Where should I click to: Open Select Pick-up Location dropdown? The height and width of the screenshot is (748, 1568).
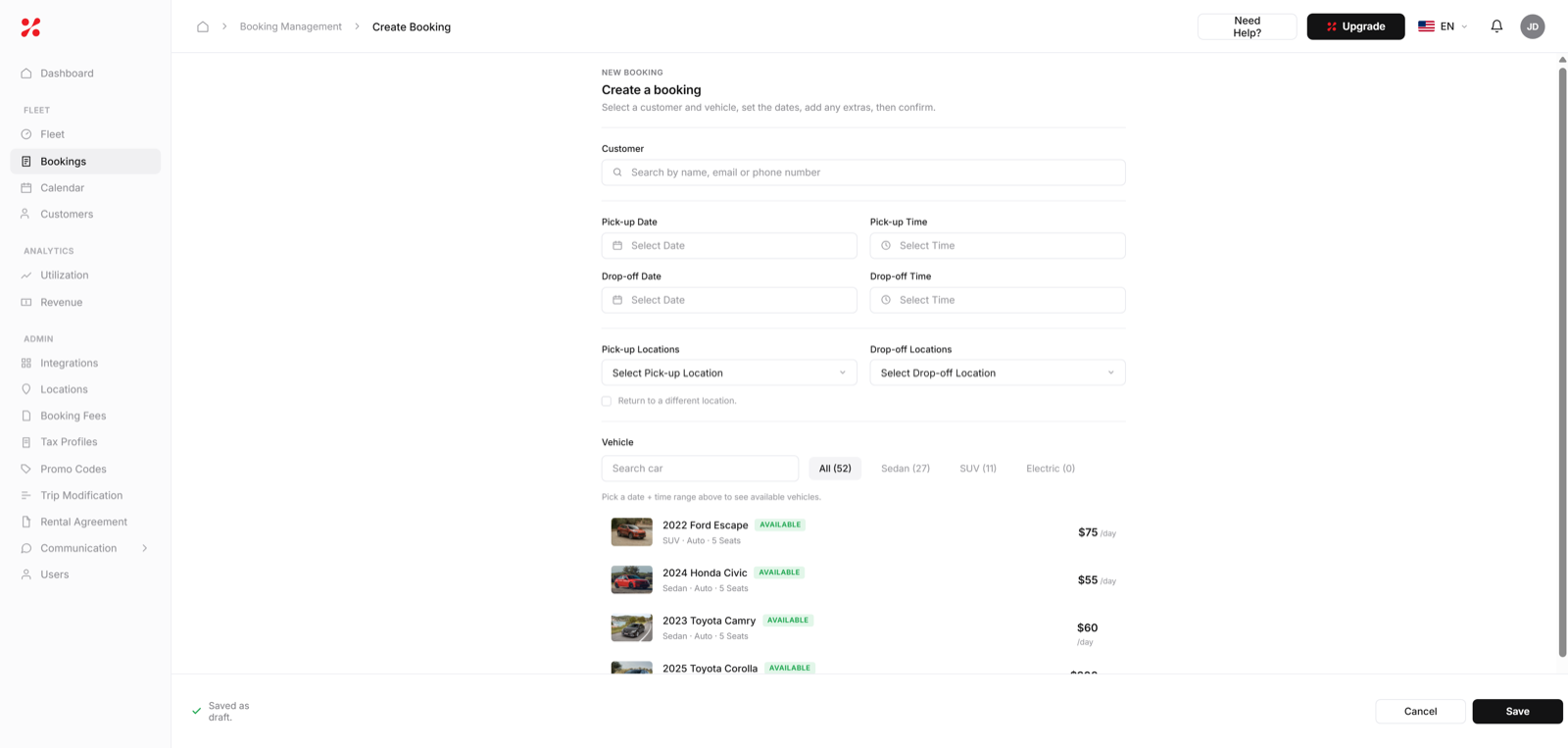click(x=729, y=373)
